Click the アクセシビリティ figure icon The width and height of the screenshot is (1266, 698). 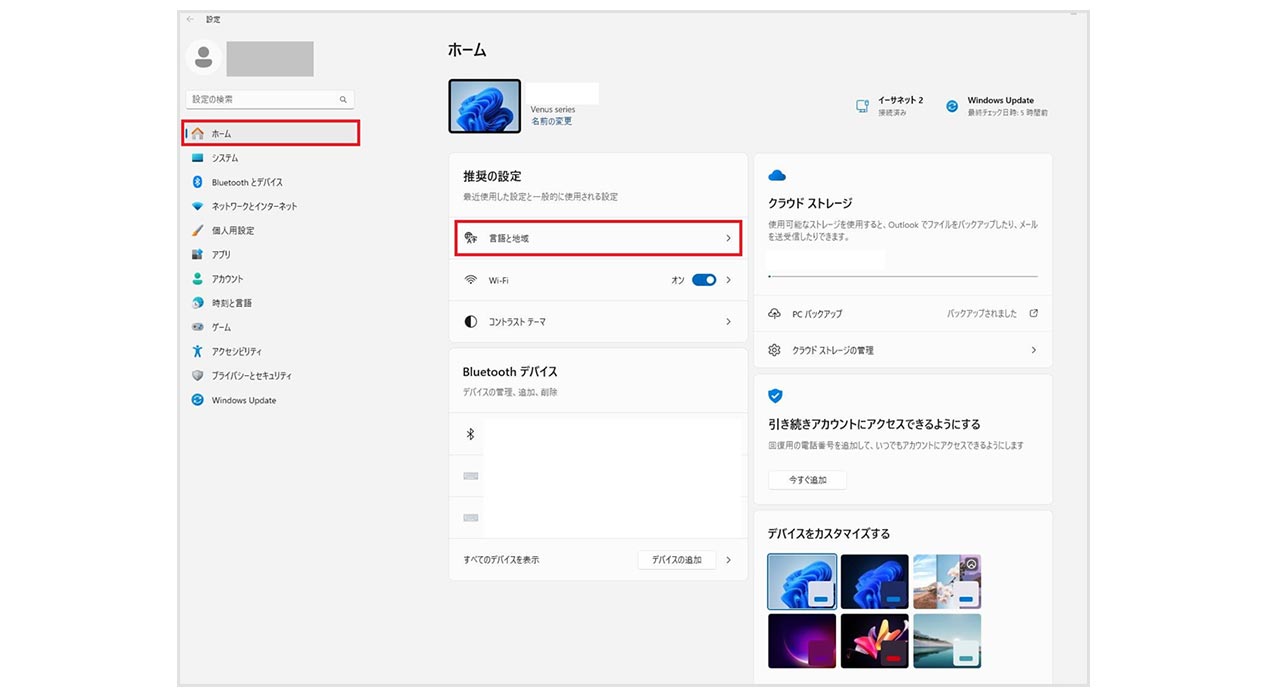(x=198, y=351)
